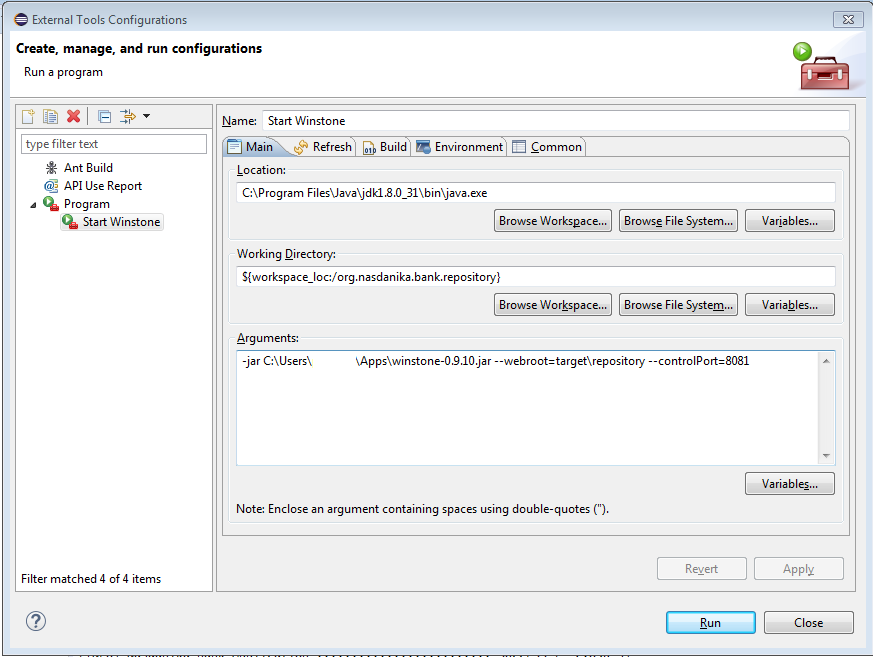Viewport: 873px width, 657px height.
Task: Click the Common tab icon
Action: point(519,147)
